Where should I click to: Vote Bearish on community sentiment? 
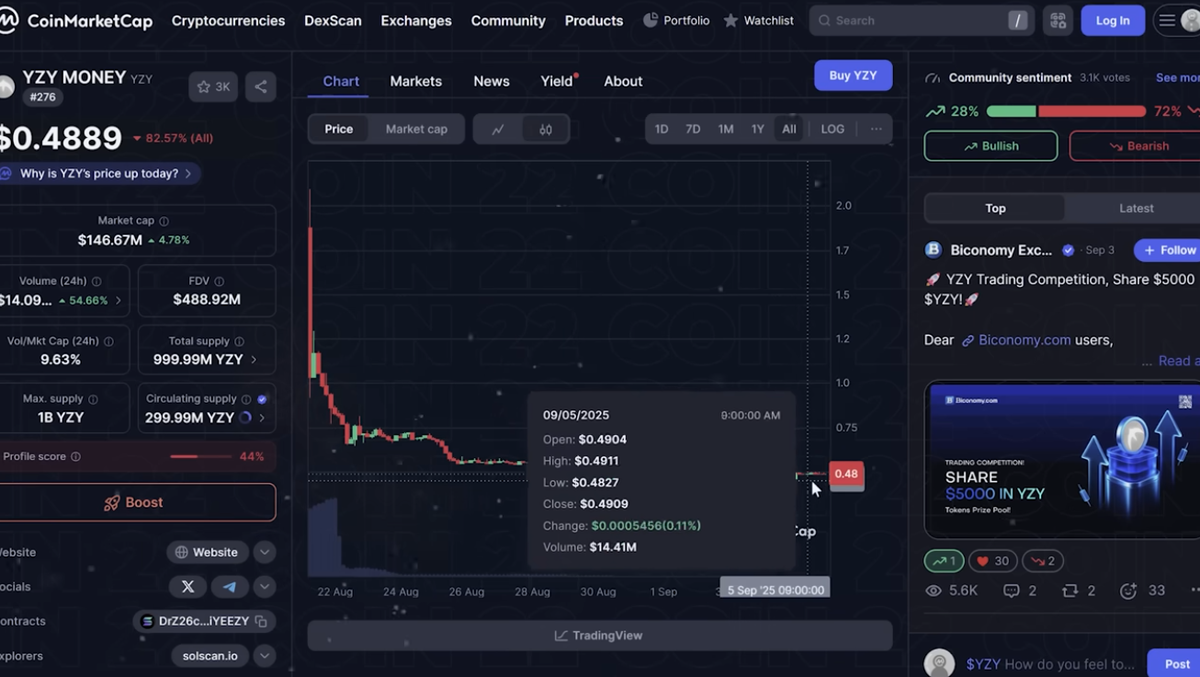point(1135,146)
